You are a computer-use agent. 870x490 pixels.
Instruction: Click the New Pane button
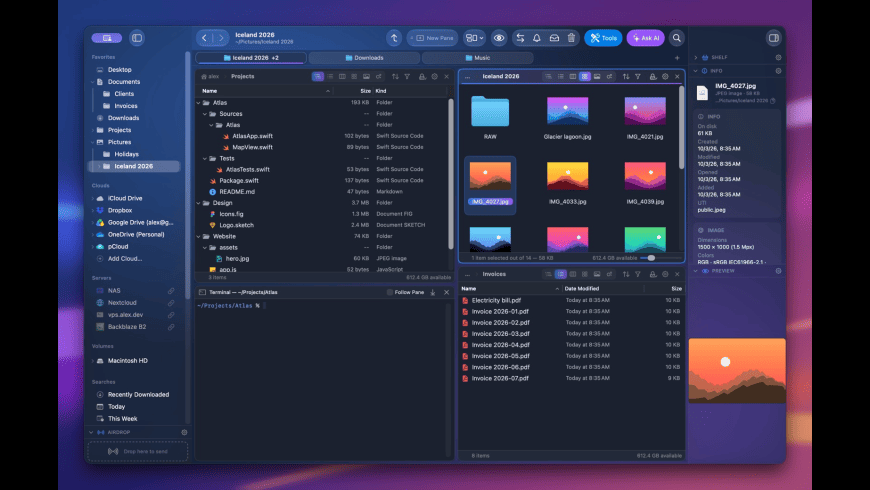433,38
